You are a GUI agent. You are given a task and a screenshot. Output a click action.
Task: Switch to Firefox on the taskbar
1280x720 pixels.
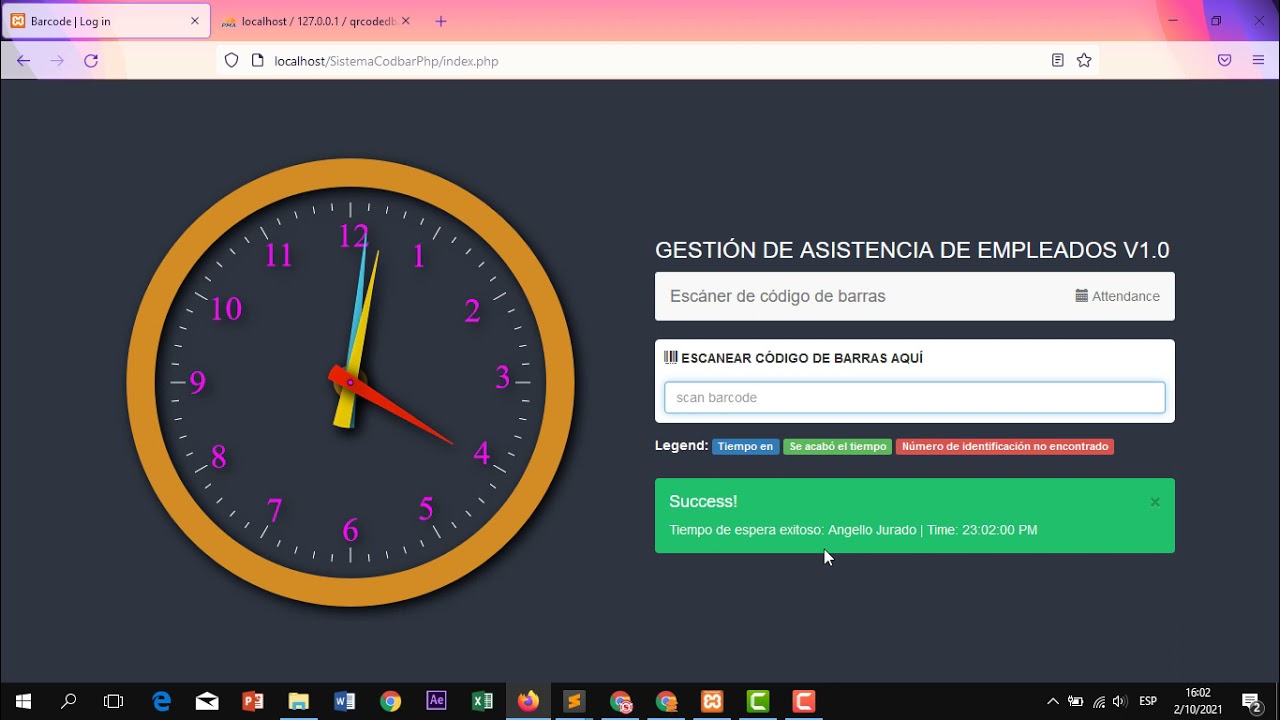[528, 701]
